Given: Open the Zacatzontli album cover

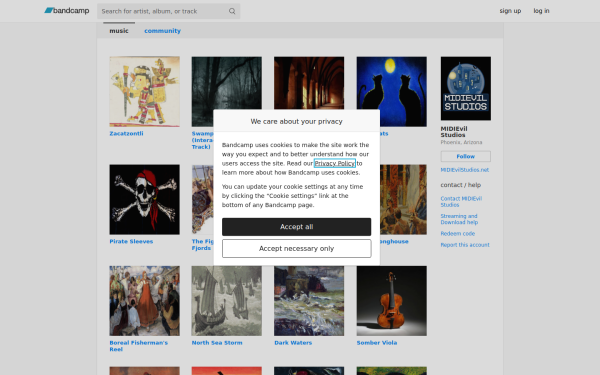Looking at the screenshot, I should pyautogui.click(x=144, y=91).
